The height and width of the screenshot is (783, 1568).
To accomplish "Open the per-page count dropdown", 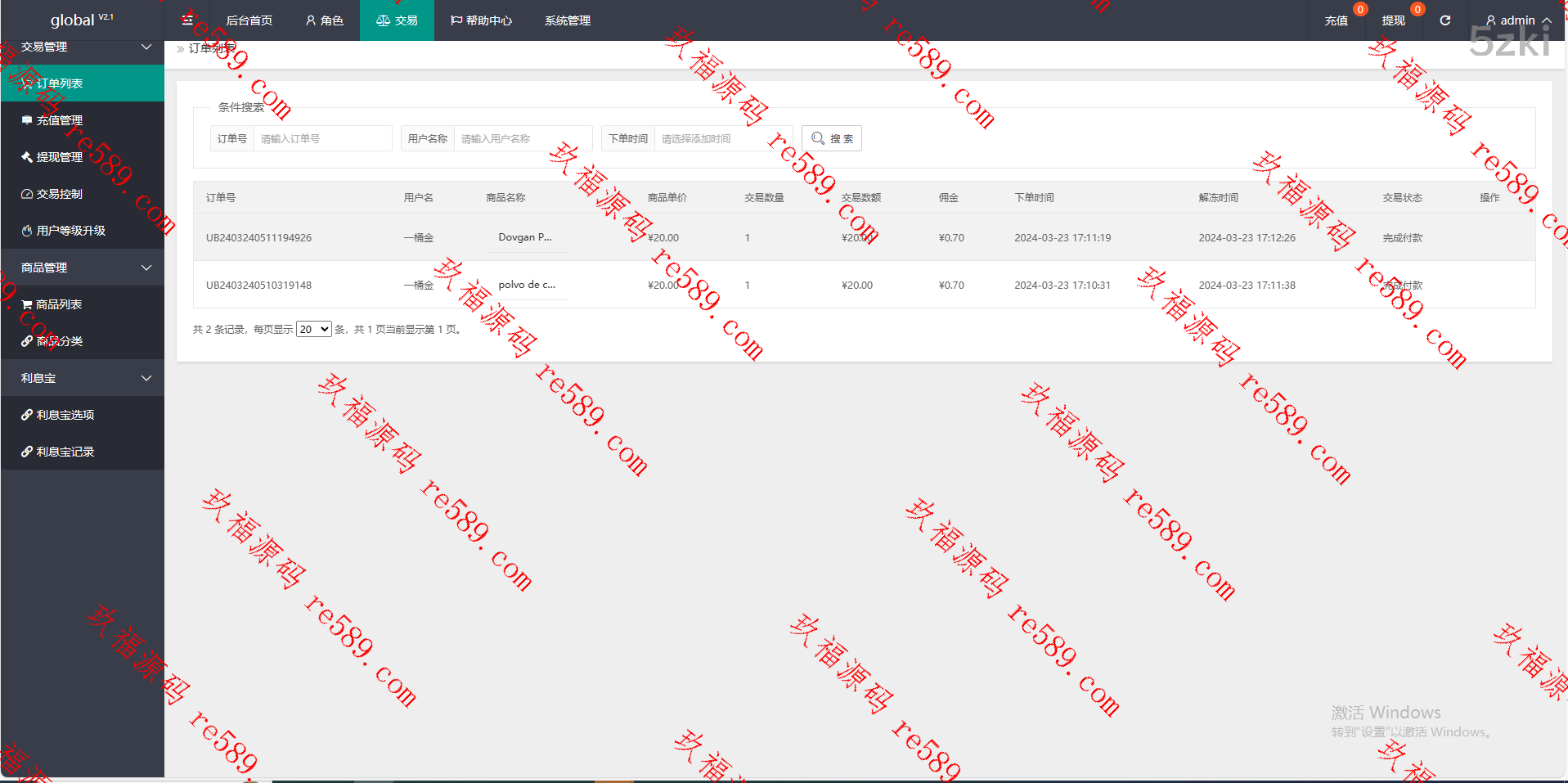I will pyautogui.click(x=313, y=329).
